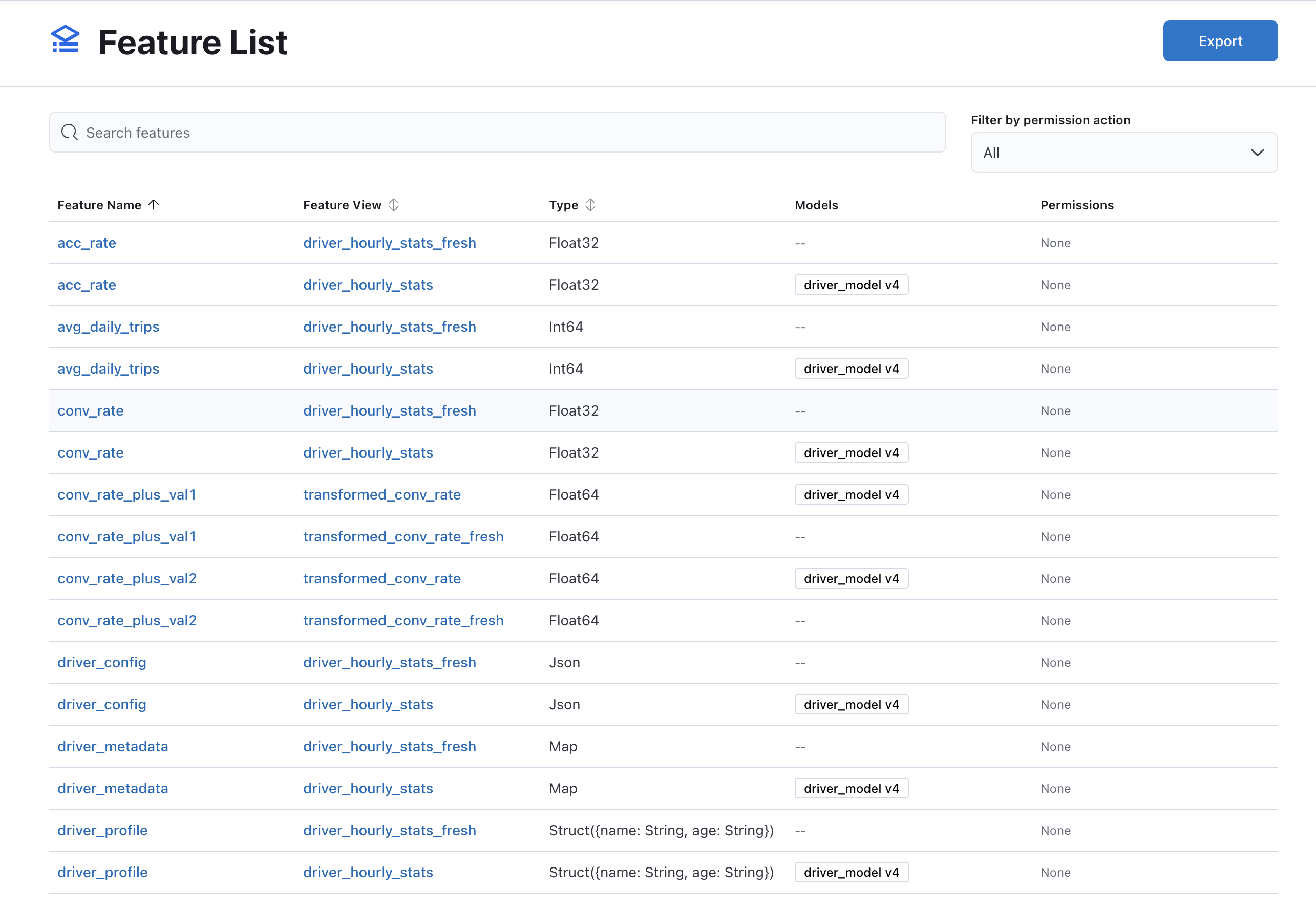1316x911 pixels.
Task: Open acc_rate in driver_hourly_stats row
Action: coord(87,285)
